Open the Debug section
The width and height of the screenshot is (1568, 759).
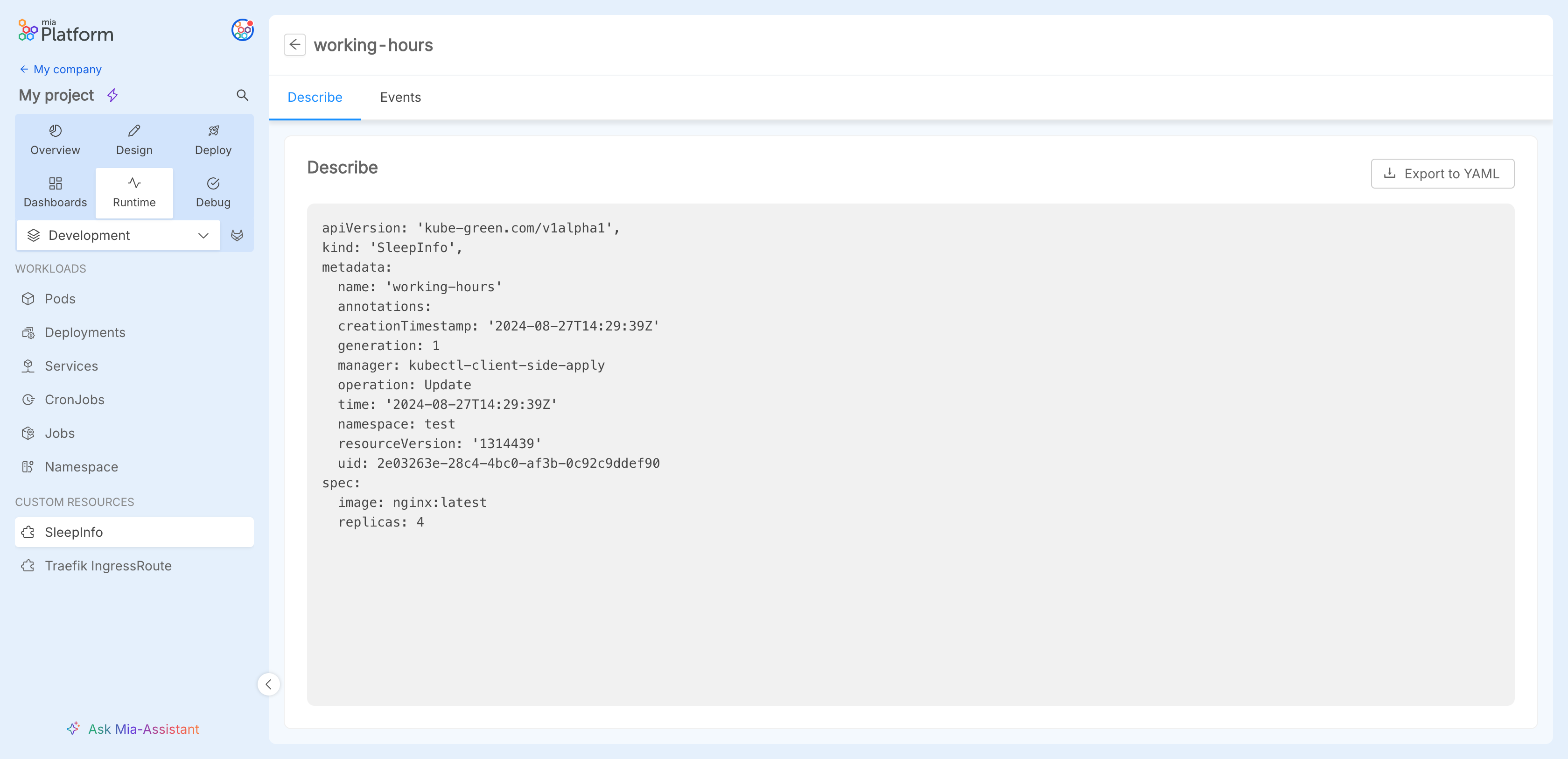[x=213, y=193]
